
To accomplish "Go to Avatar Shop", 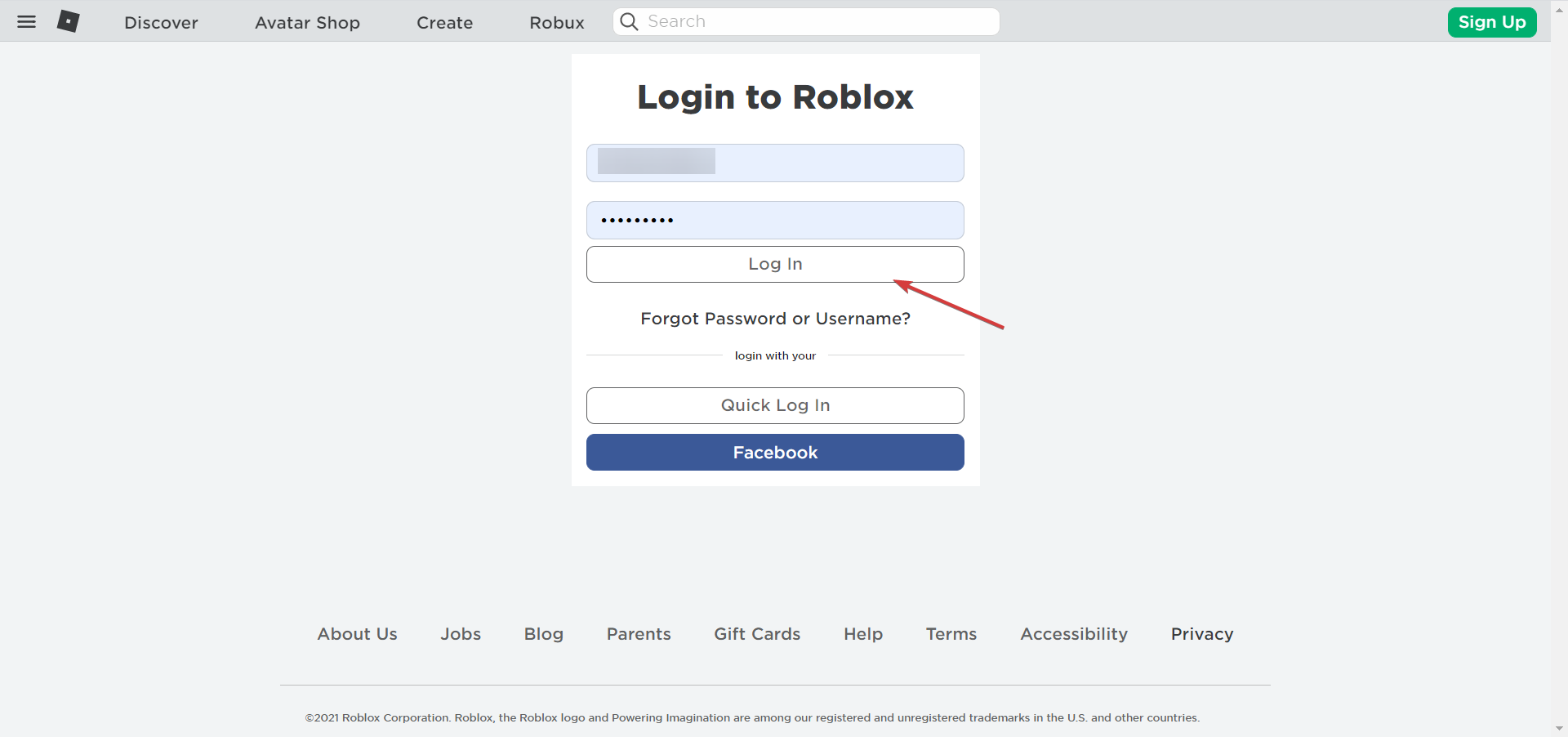I will coord(307,23).
